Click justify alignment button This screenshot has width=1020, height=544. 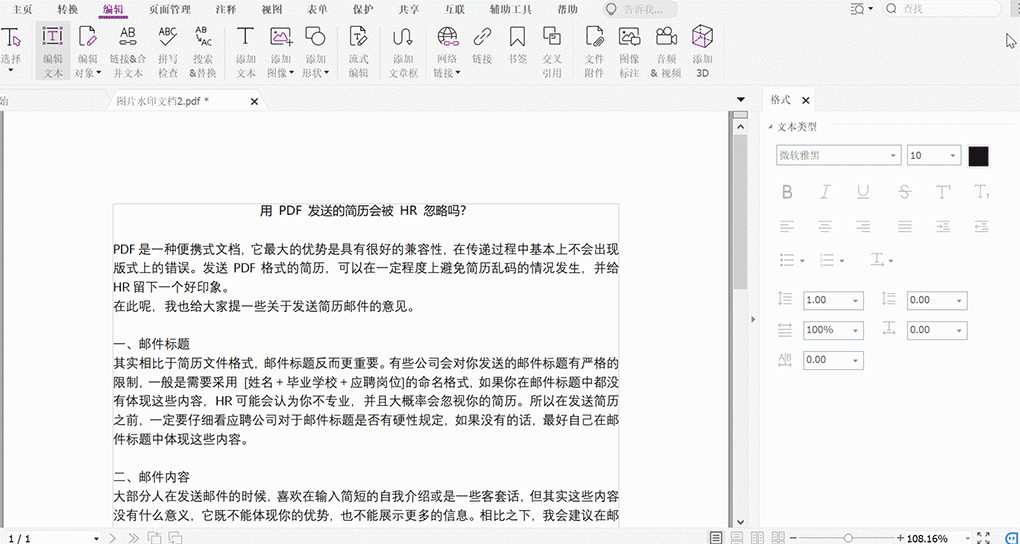pos(904,226)
